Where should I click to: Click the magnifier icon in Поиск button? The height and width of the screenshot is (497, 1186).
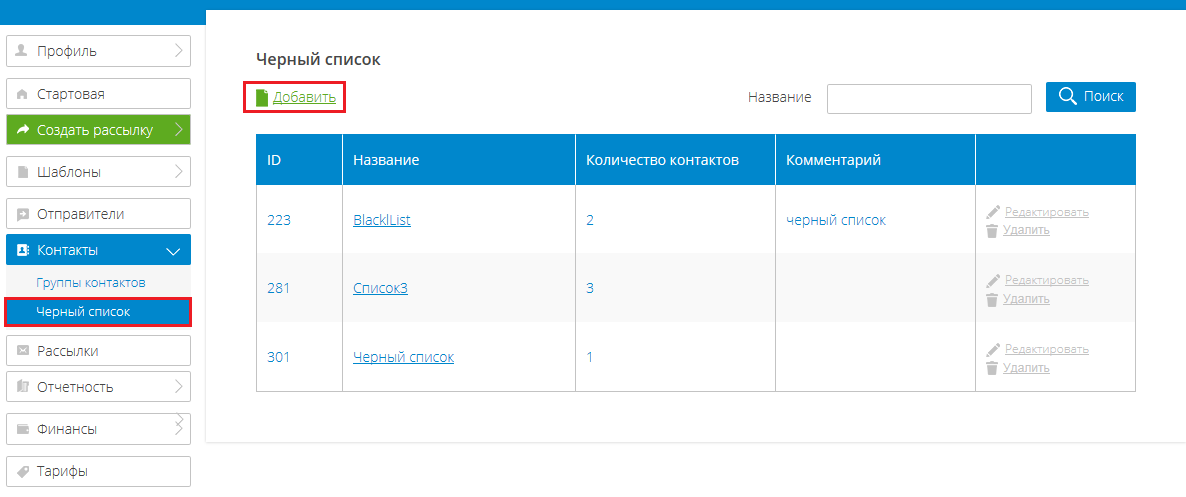1067,97
